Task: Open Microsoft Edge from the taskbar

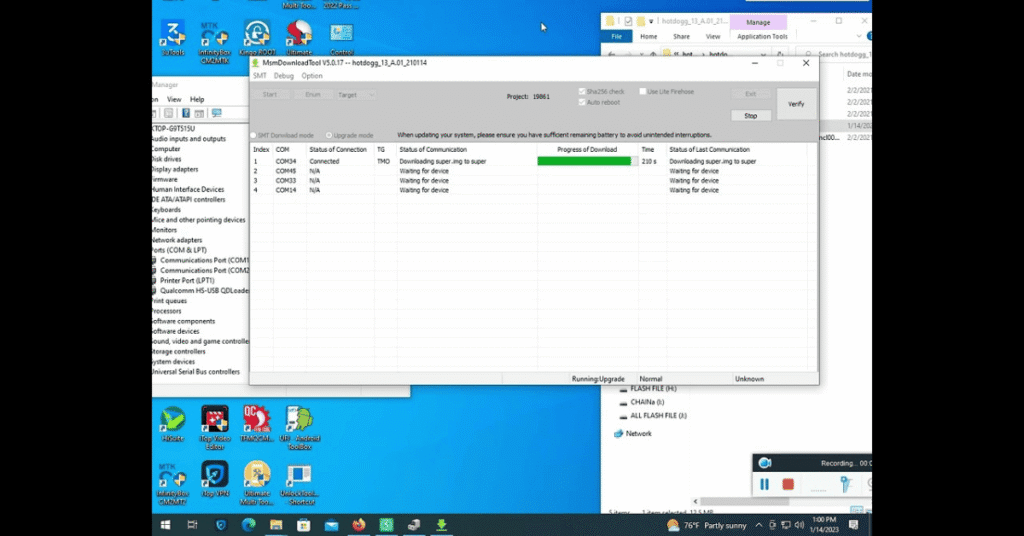Action: (248, 525)
